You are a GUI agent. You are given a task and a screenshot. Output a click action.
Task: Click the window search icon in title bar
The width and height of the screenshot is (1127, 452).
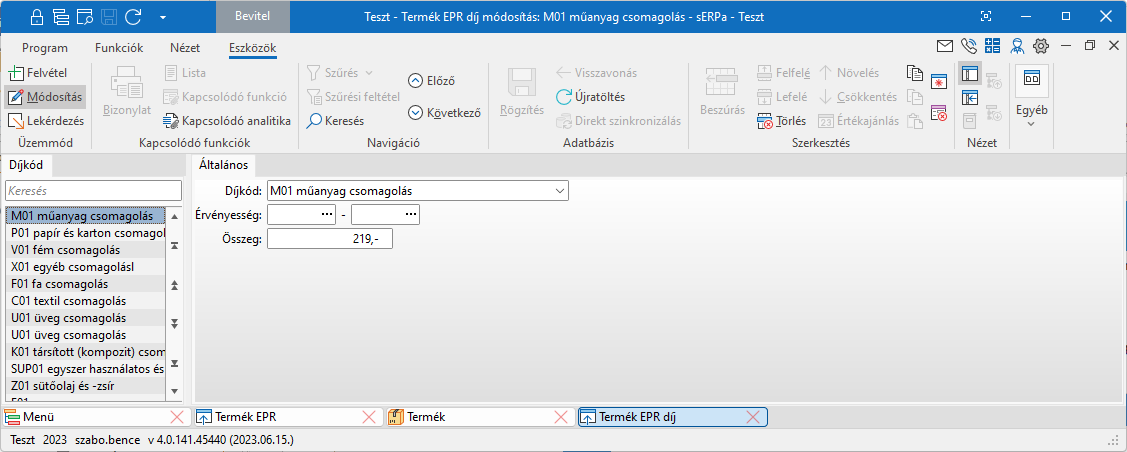coord(85,16)
